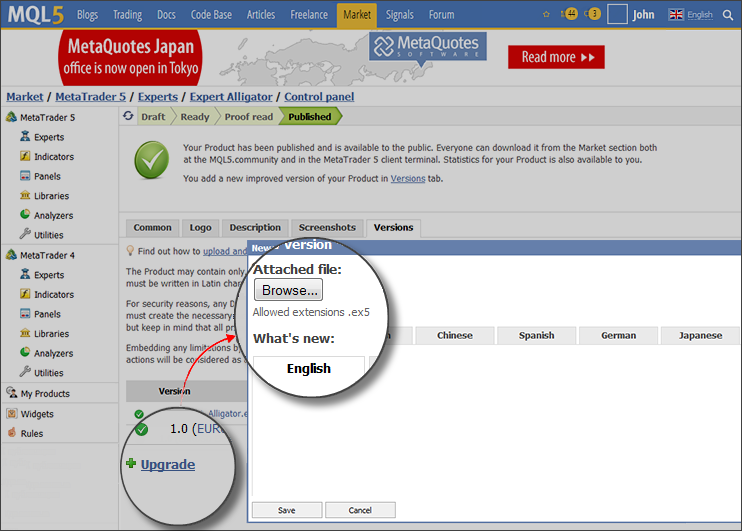Click the MQL5 logo
Screen dimensions: 742x531
click(35, 15)
